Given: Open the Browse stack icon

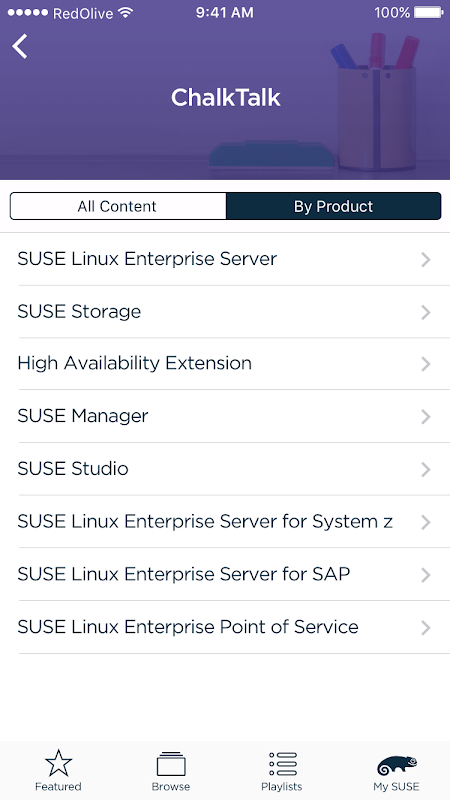Looking at the screenshot, I should pyautogui.click(x=171, y=764).
